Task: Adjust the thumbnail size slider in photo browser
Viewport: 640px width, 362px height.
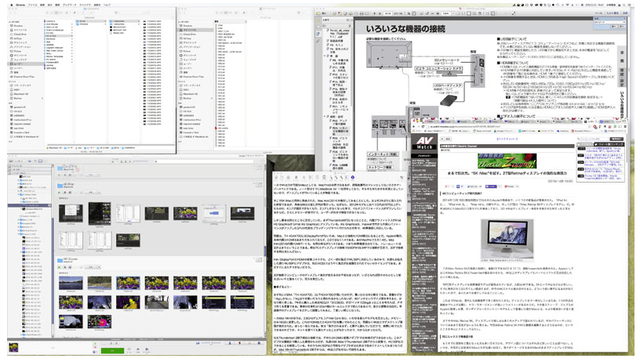Action: click(x=211, y=343)
